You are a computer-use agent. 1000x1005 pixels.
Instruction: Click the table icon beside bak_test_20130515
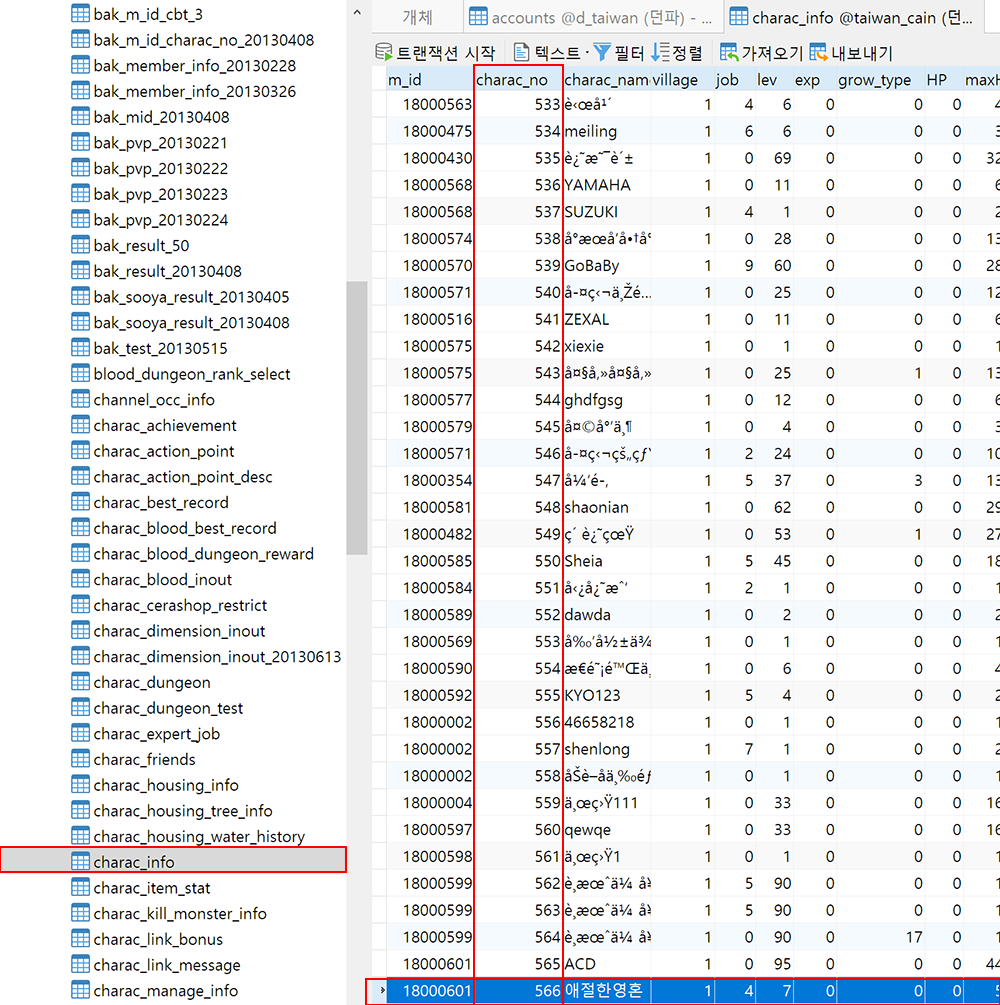[x=80, y=348]
